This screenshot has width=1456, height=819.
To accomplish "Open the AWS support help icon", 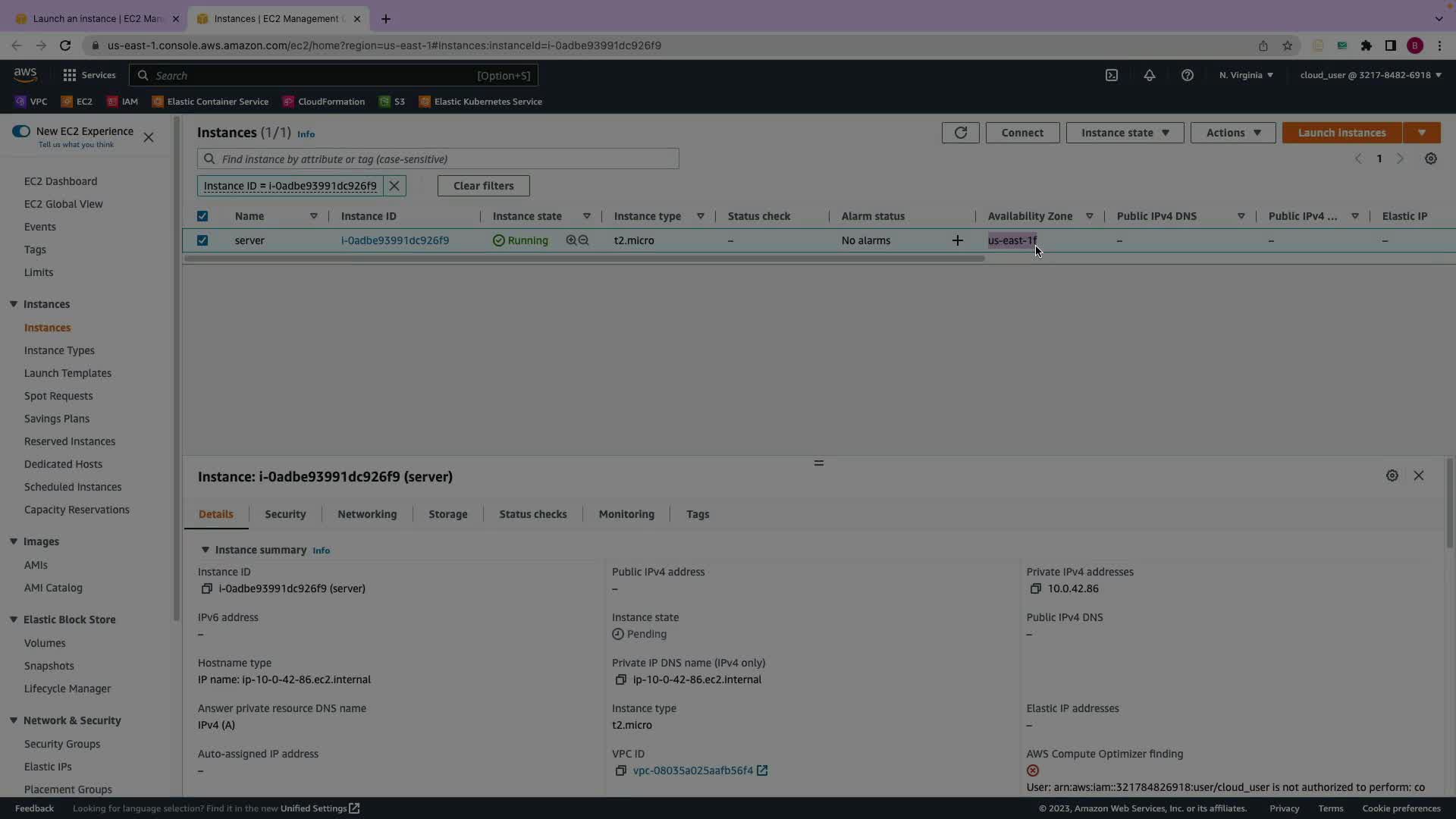I will (1187, 75).
